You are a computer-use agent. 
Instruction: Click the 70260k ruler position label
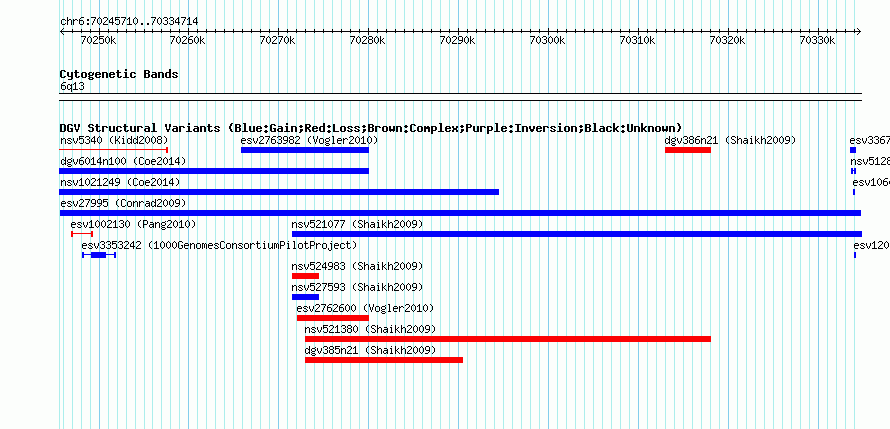[x=188, y=40]
